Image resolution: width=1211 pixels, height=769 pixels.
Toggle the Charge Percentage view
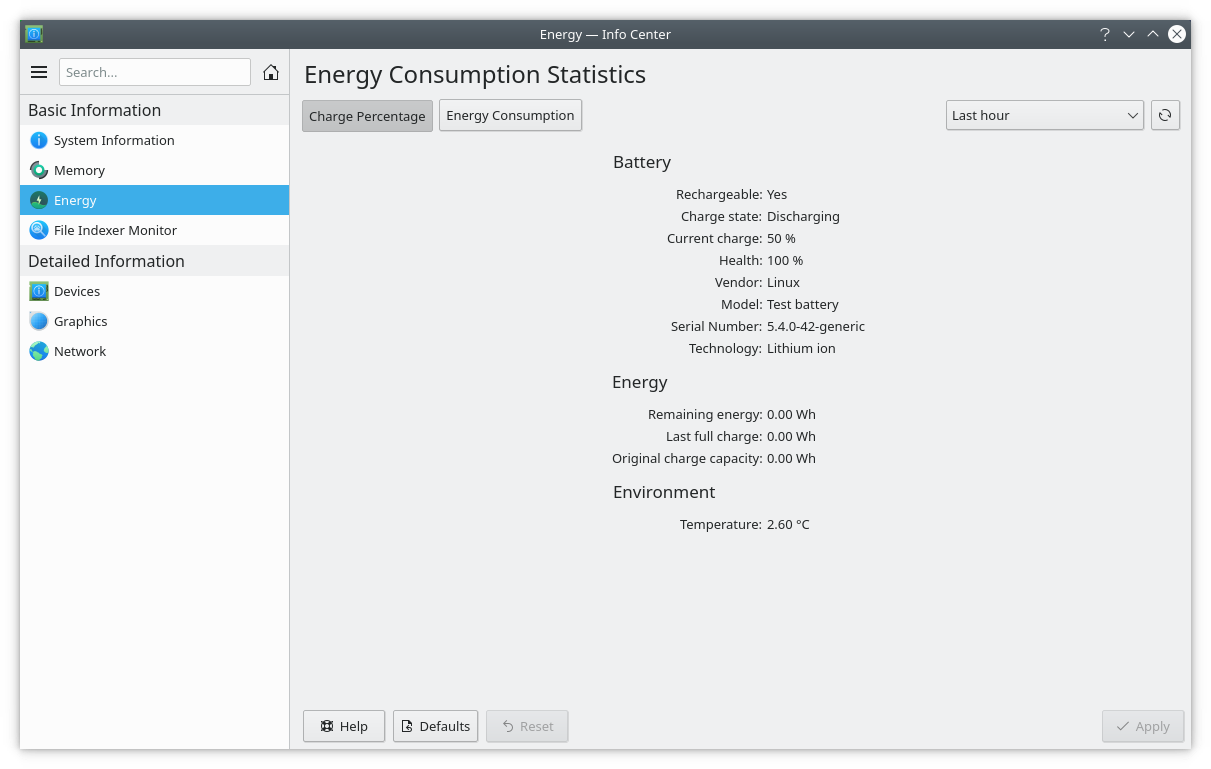click(367, 116)
